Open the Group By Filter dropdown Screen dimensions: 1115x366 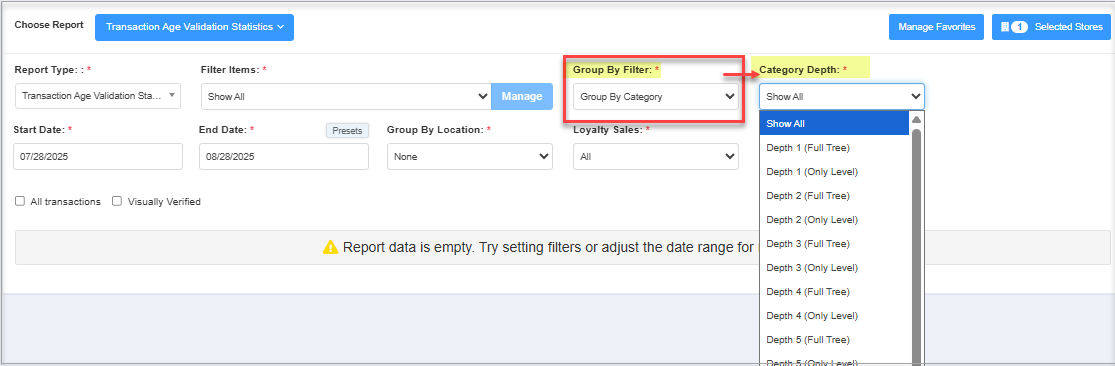tap(656, 97)
